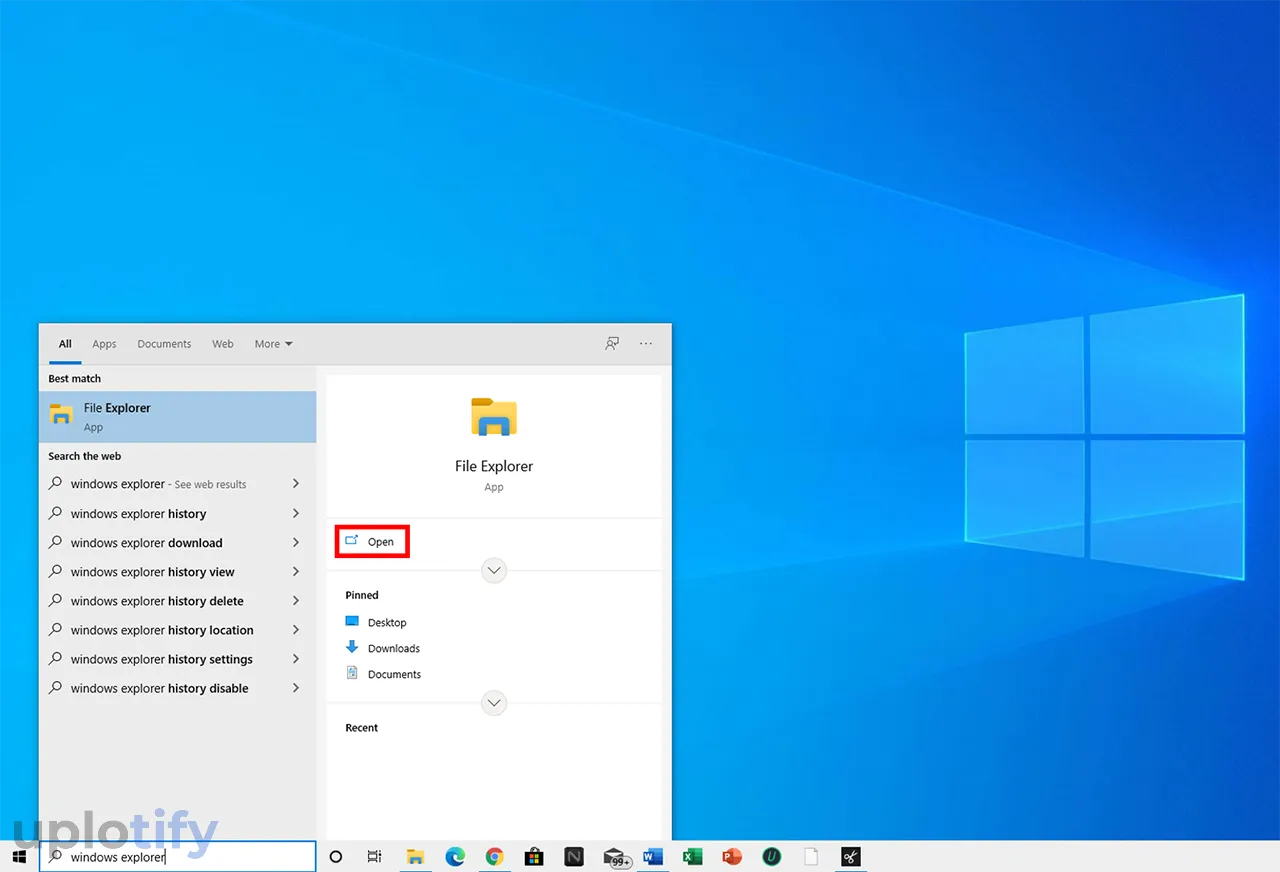
Task: Expand the Pinned list chevron below Documents
Action: pyautogui.click(x=494, y=703)
